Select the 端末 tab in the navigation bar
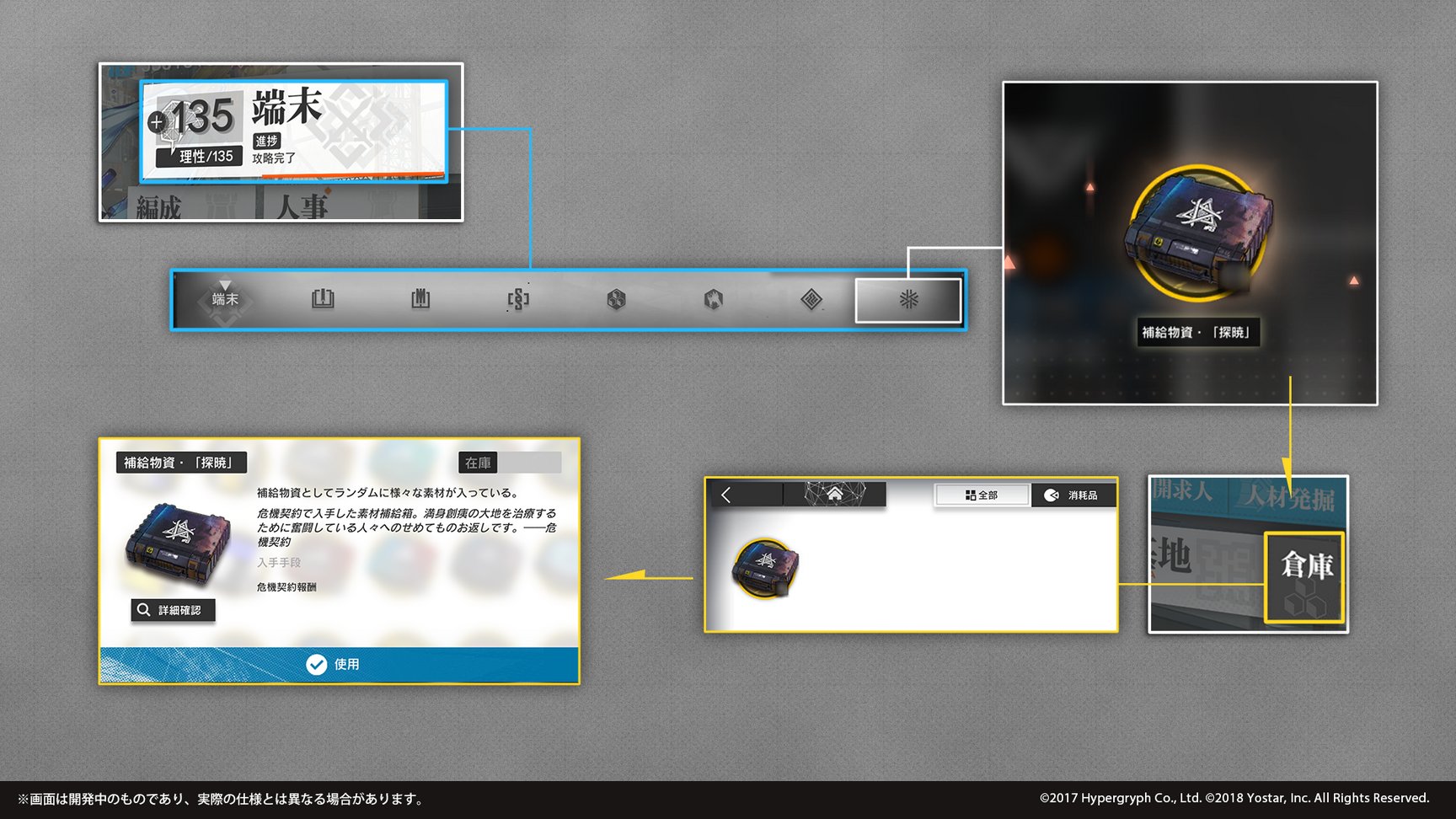The width and height of the screenshot is (1456, 819). pyautogui.click(x=225, y=299)
